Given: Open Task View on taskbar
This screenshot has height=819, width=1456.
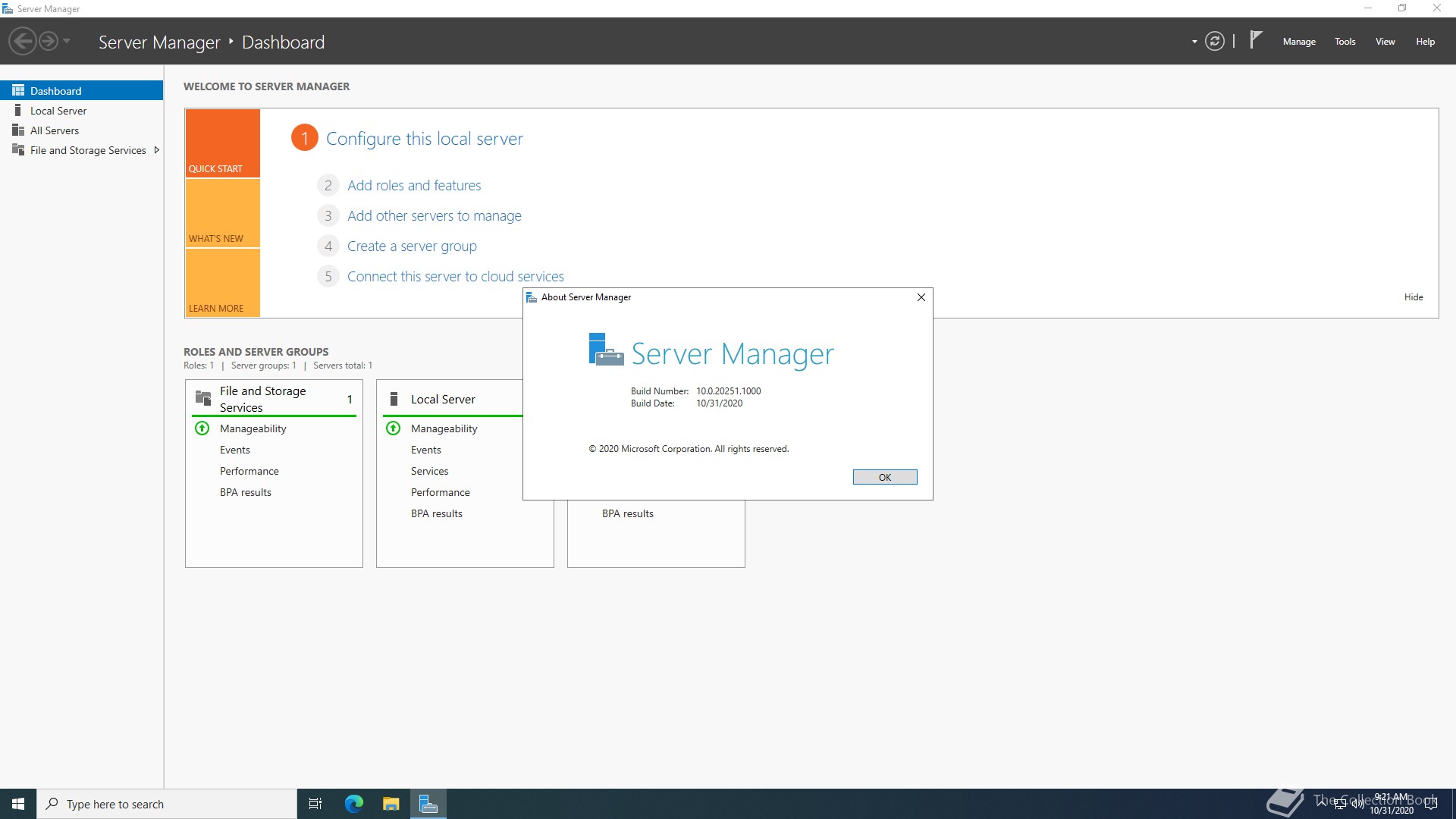Looking at the screenshot, I should point(315,804).
